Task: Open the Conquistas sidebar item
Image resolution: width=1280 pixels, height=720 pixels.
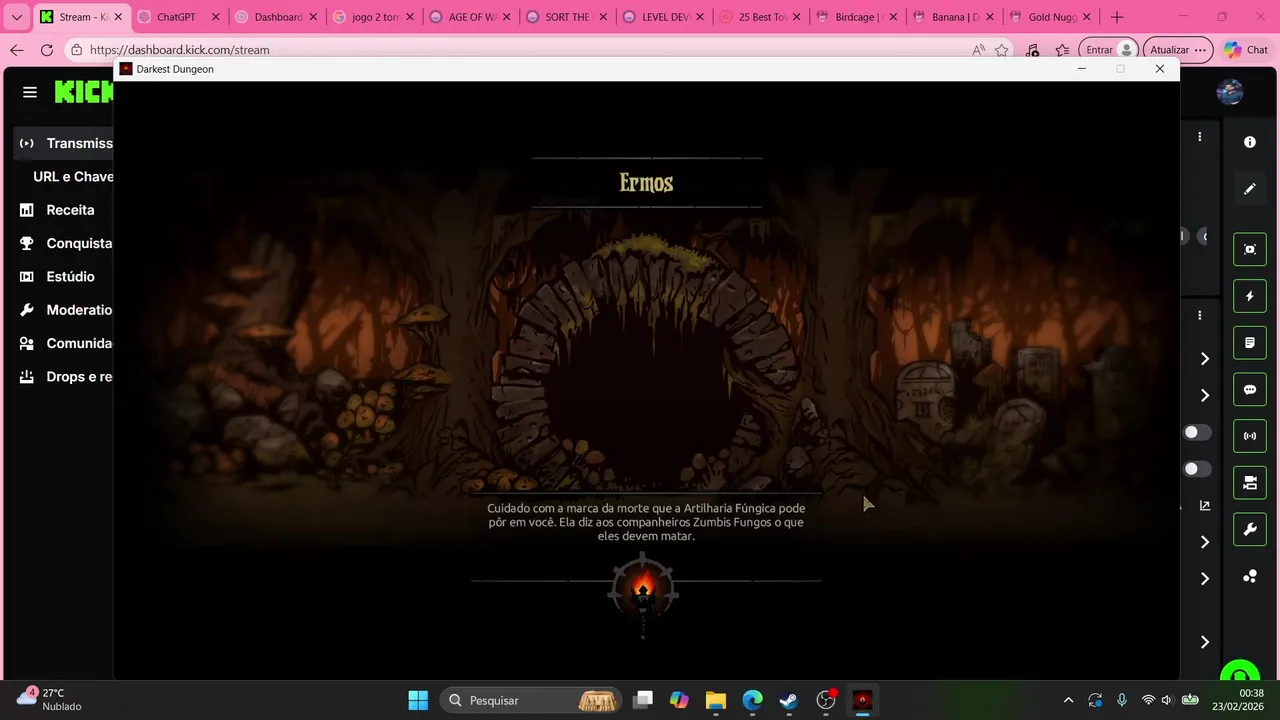Action: point(64,243)
